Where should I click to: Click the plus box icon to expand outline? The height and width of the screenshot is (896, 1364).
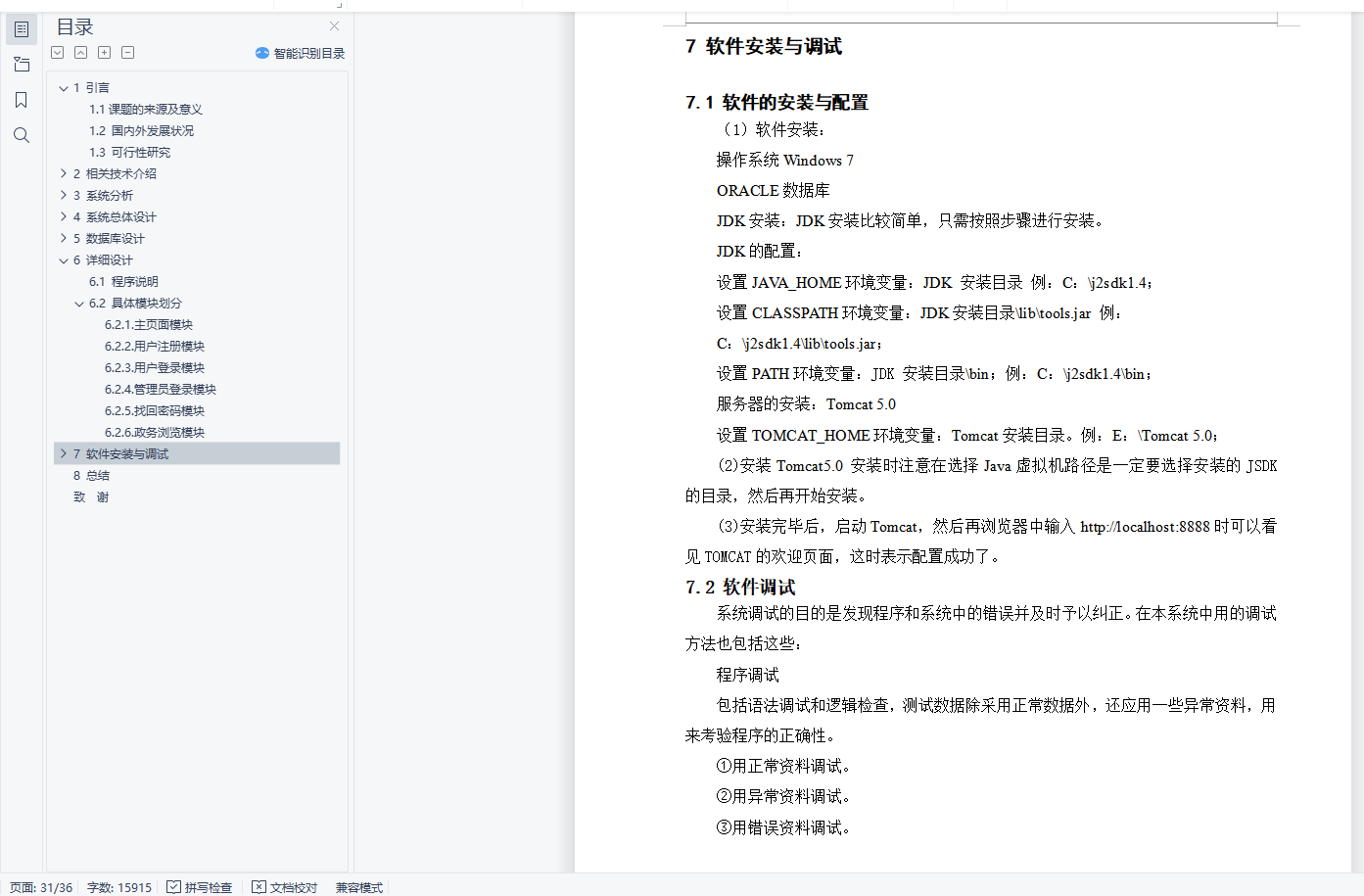[105, 53]
